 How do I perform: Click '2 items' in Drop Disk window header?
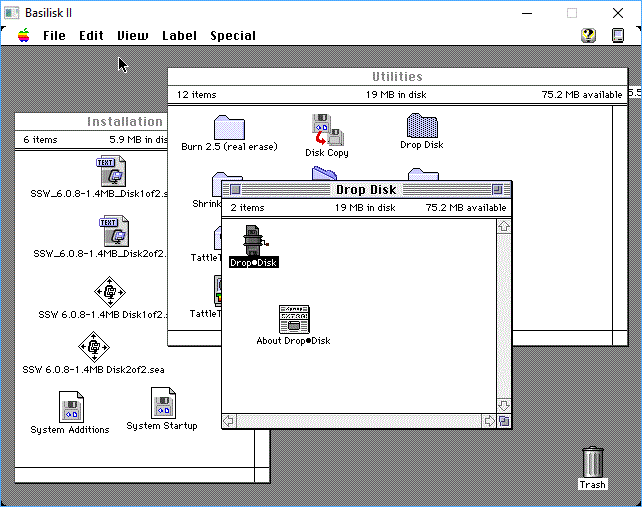[x=247, y=208]
